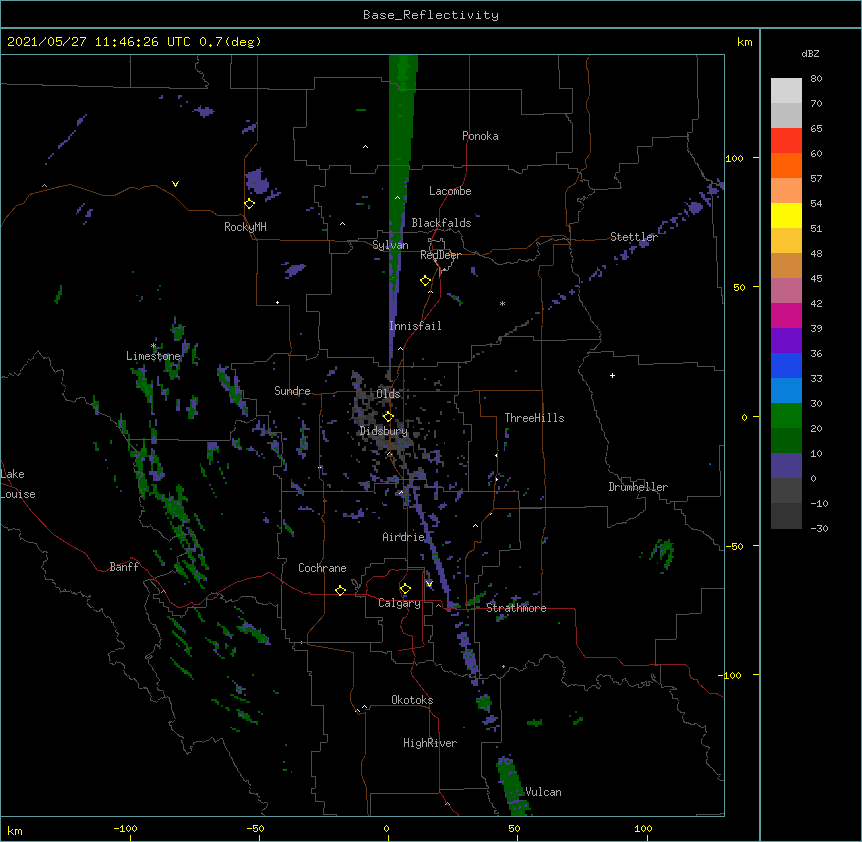Click the Vulcan label
Screen dimensions: 862x842
tap(543, 792)
